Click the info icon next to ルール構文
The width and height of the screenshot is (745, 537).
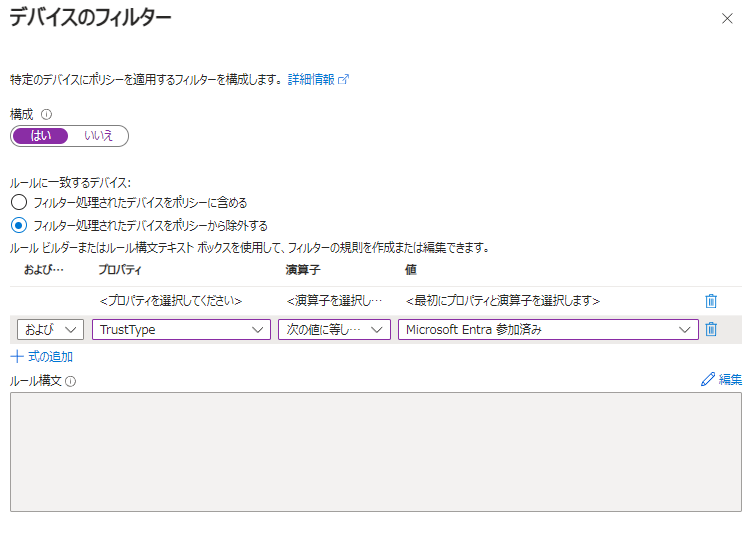coord(70,381)
